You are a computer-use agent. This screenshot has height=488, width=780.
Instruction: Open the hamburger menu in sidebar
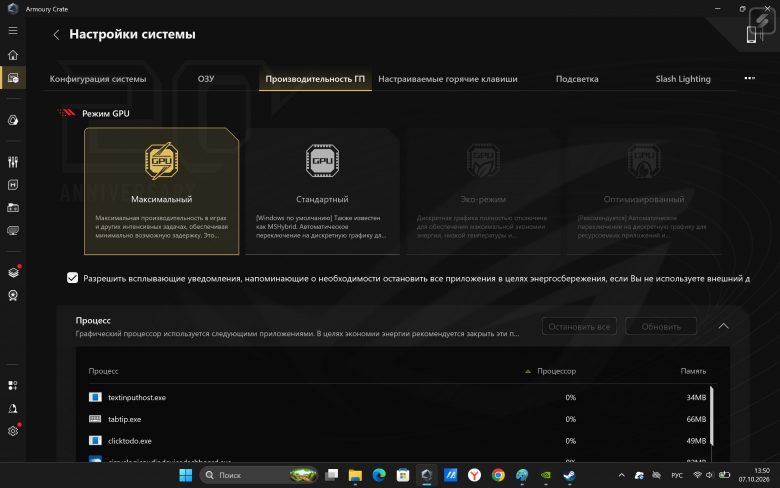(x=13, y=30)
